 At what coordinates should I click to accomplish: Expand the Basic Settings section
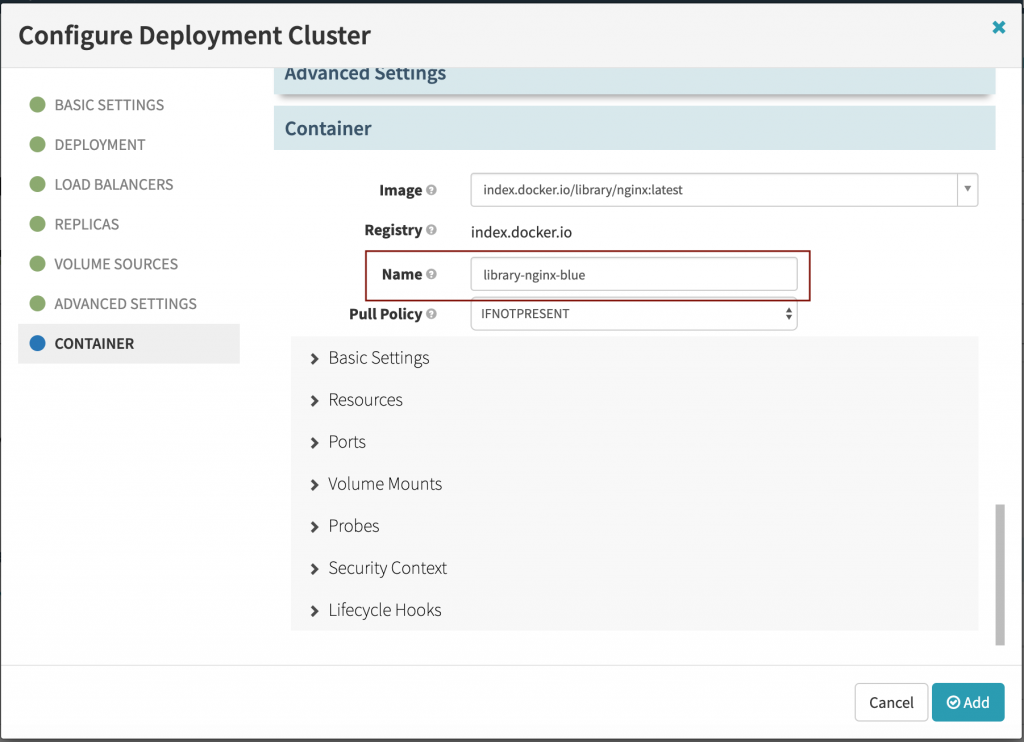[x=378, y=358]
